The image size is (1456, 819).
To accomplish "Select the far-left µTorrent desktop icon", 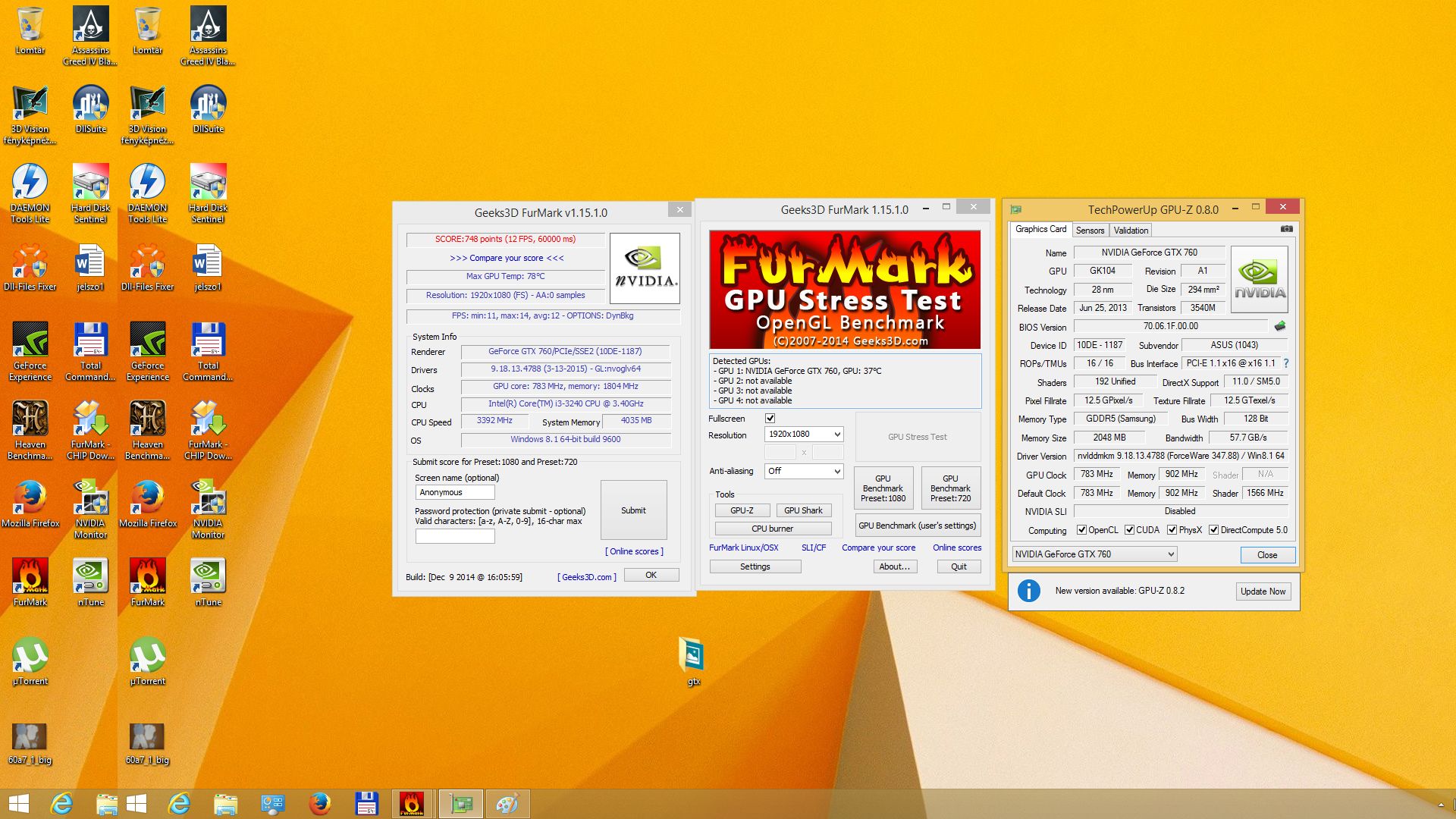I will click(30, 661).
